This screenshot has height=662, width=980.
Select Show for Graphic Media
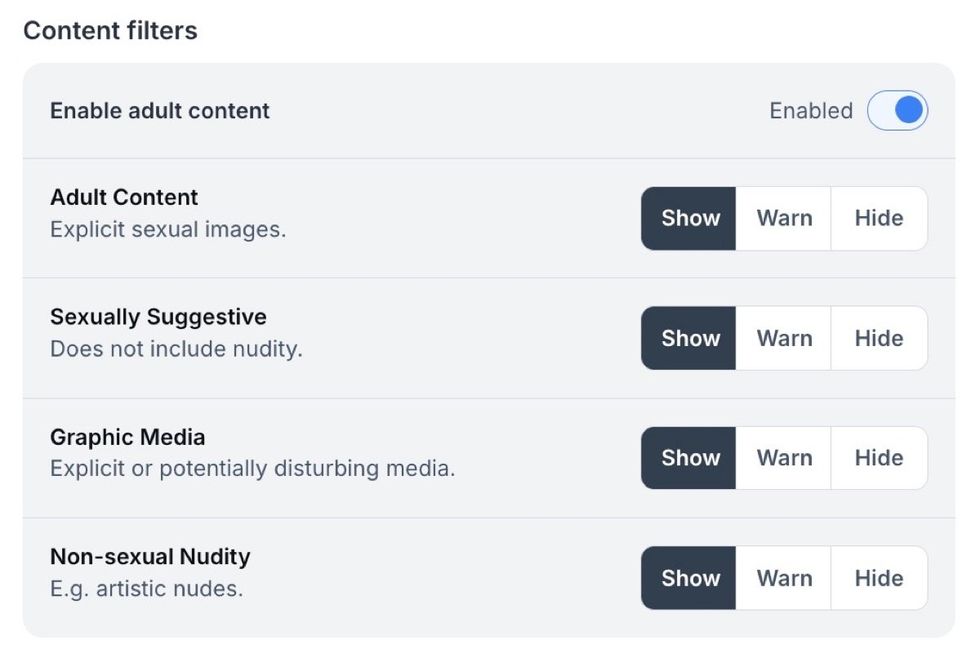click(688, 458)
